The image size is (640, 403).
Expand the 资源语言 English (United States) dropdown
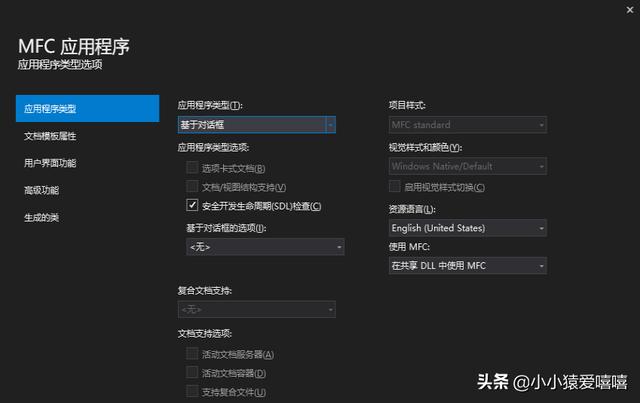[x=467, y=228]
